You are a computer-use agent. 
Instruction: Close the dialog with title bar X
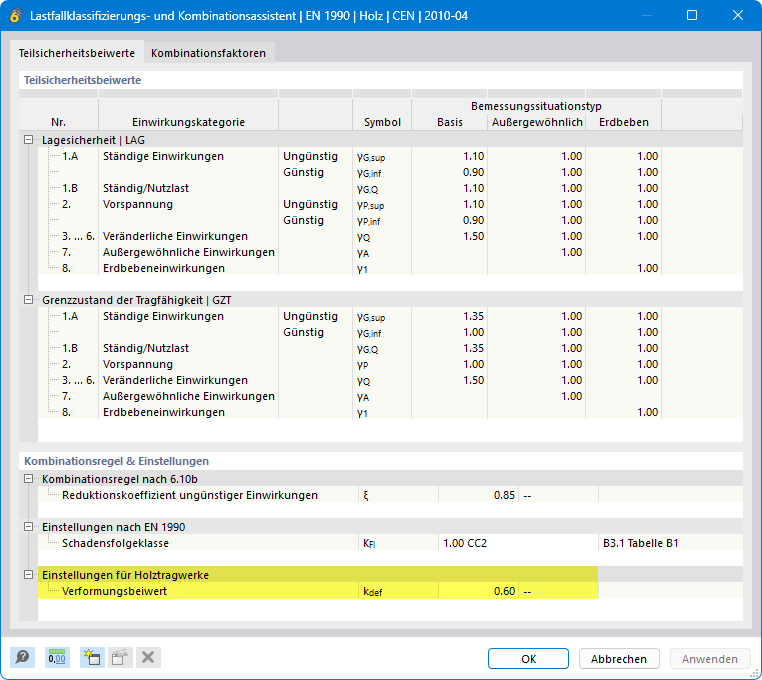738,16
